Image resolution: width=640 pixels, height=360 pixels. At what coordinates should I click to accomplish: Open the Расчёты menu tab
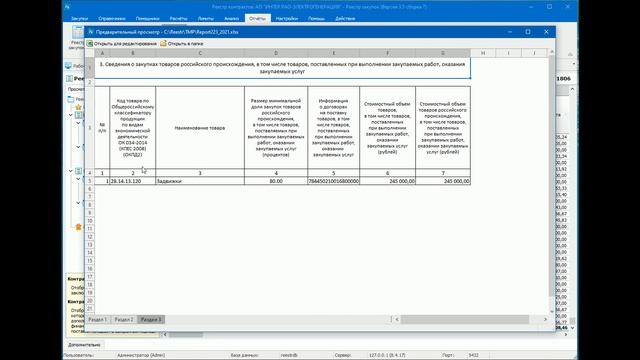(178, 18)
